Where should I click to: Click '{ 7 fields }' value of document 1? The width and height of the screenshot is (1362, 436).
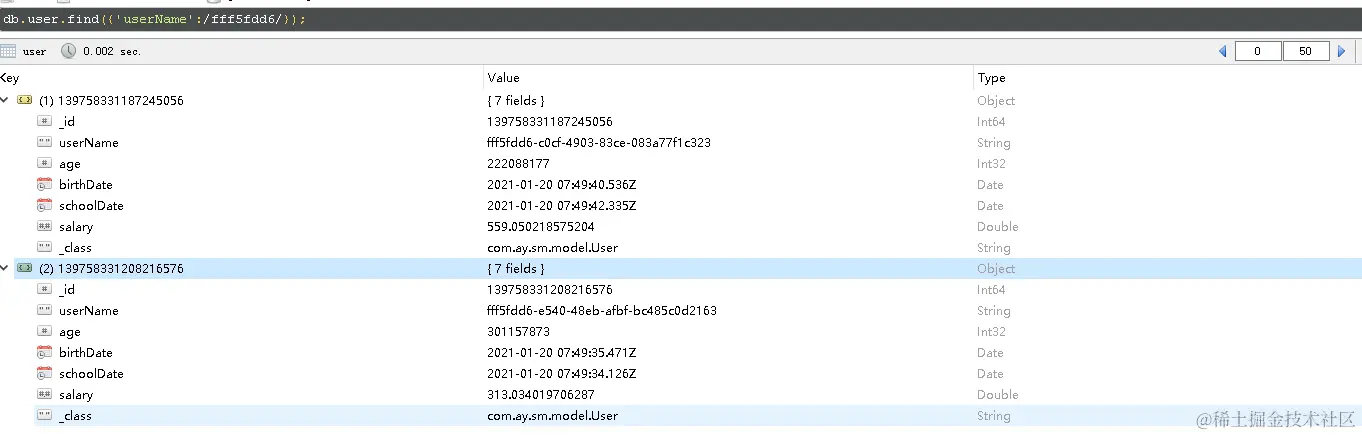click(x=515, y=100)
